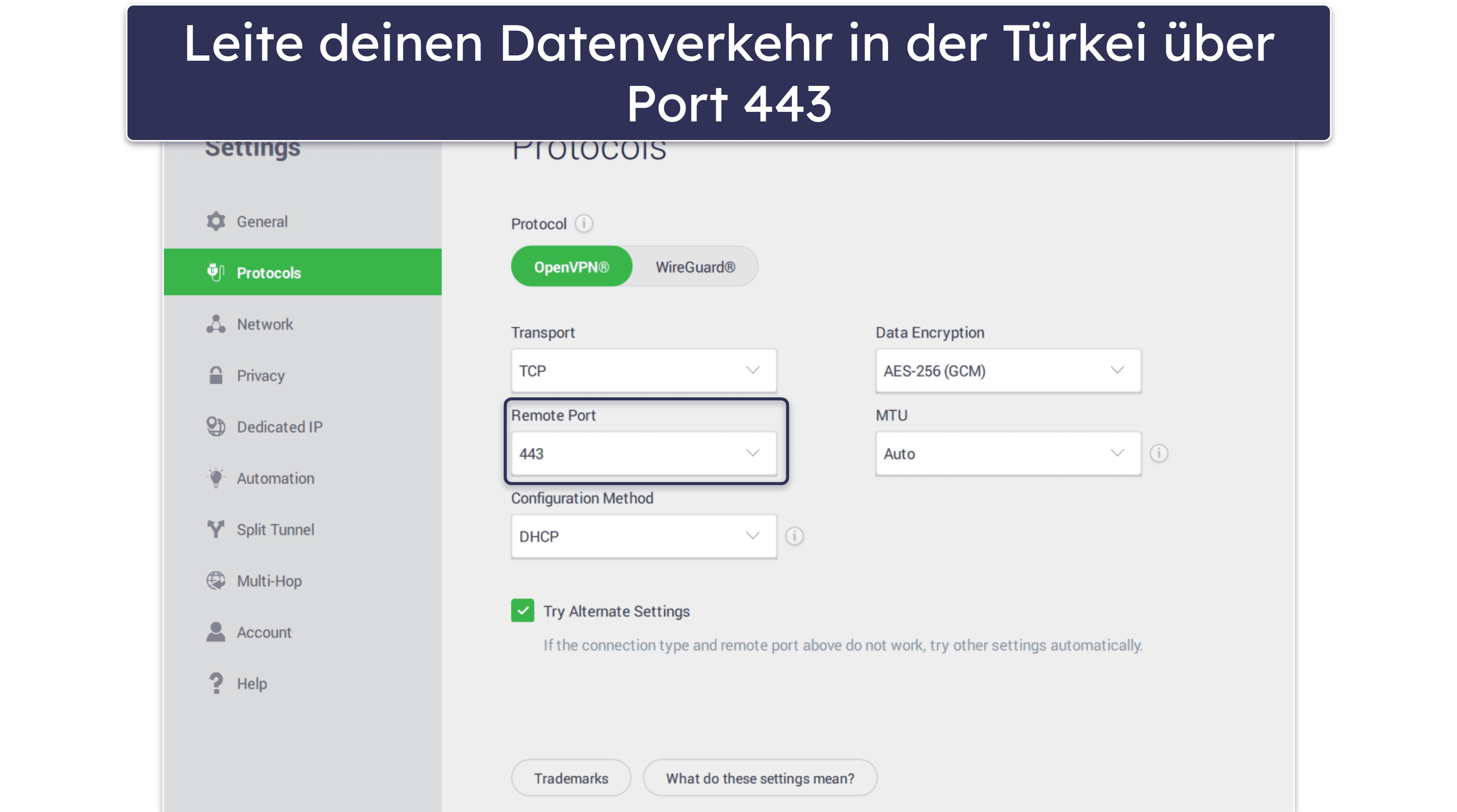Click What do these settings mean button
The image size is (1457, 812).
pos(760,778)
